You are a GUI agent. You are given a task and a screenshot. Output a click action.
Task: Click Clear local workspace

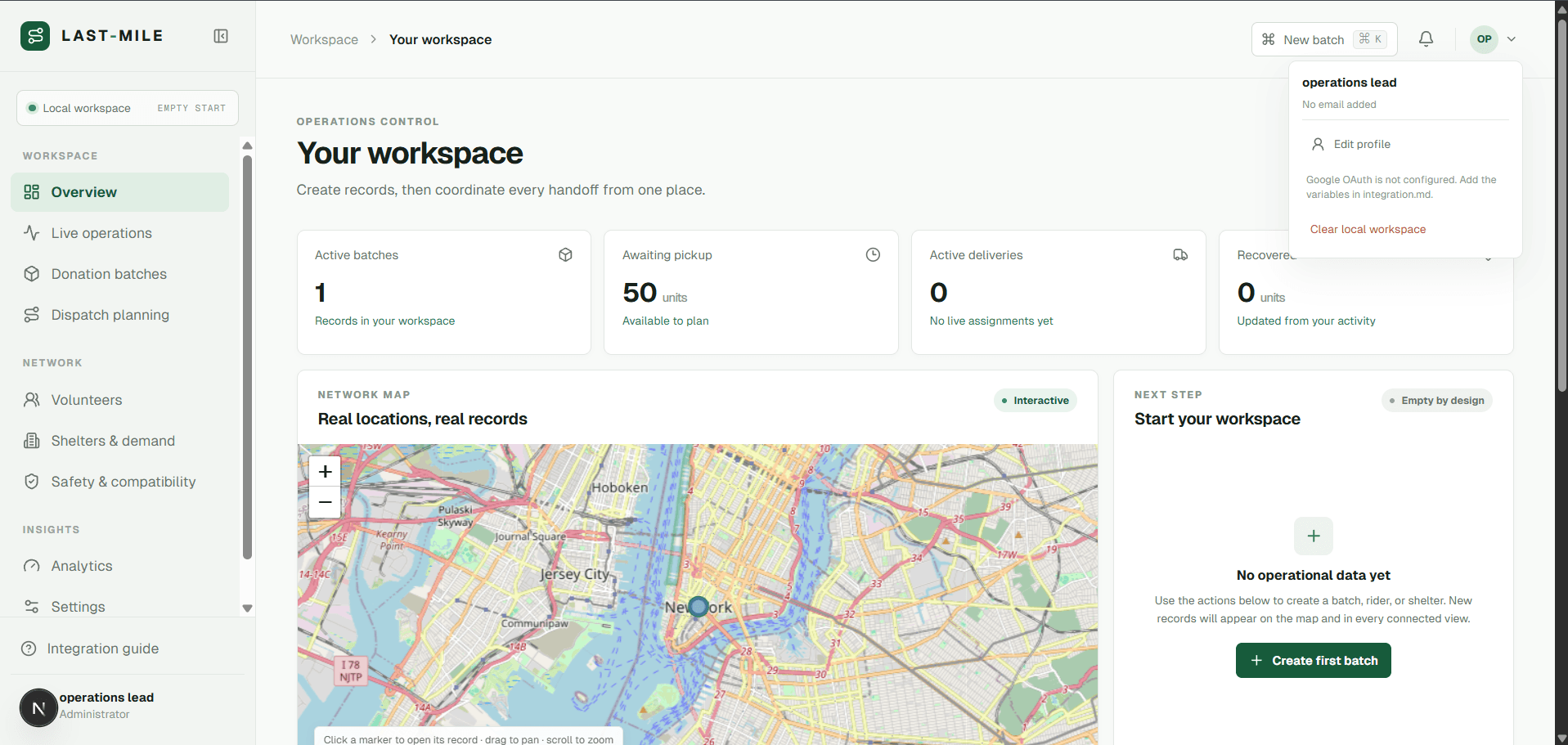1368,230
